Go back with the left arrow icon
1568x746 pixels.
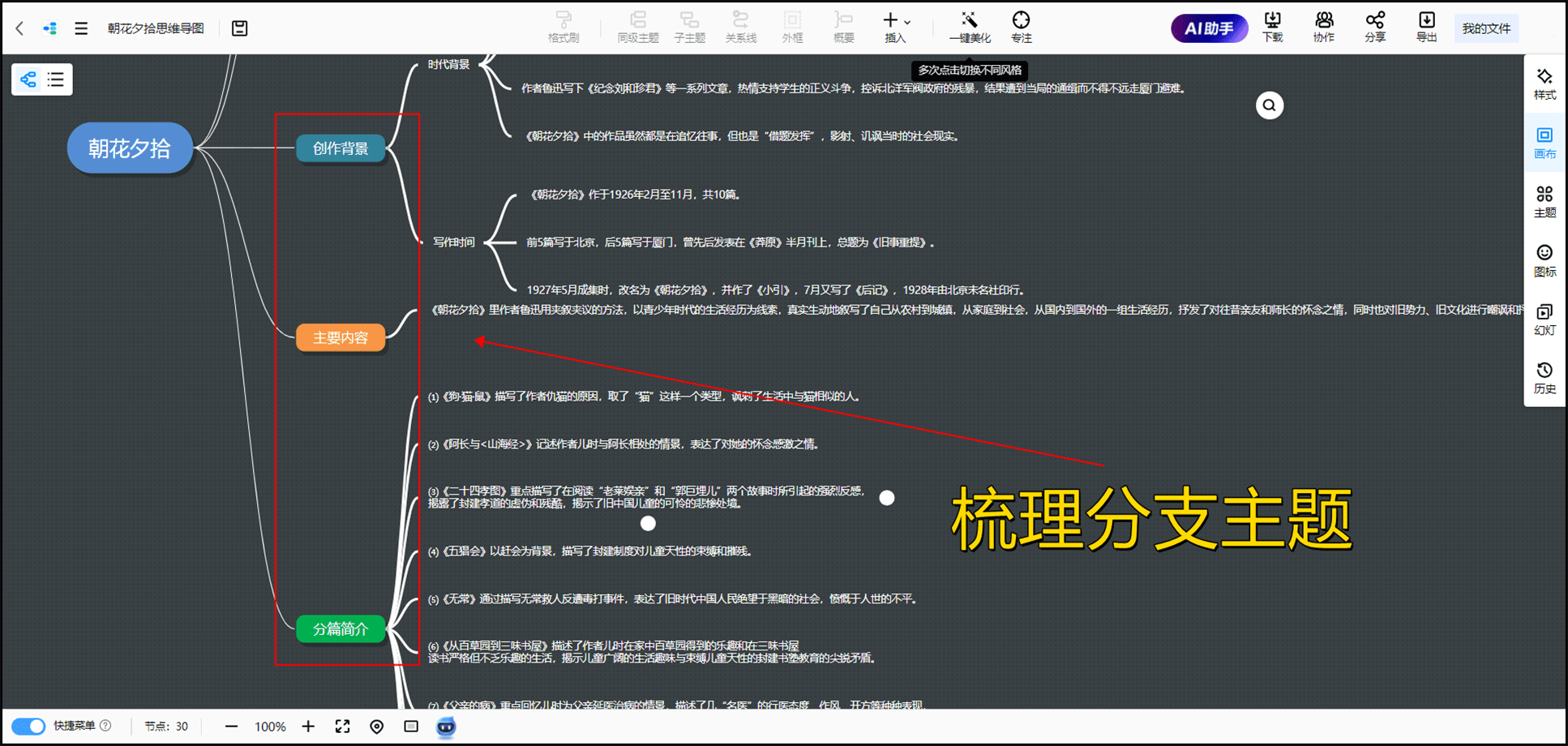tap(19, 28)
